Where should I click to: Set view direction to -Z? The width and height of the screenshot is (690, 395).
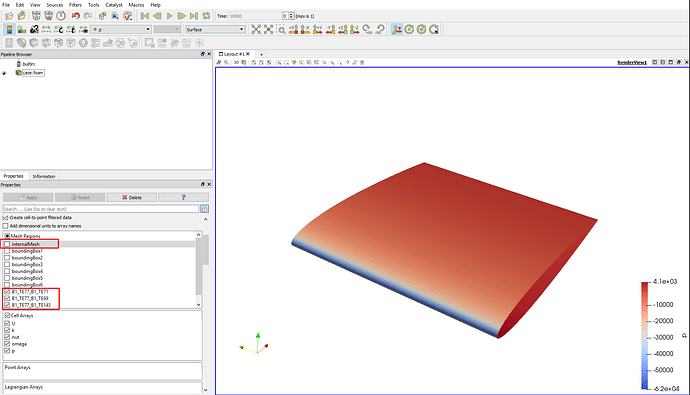355,29
